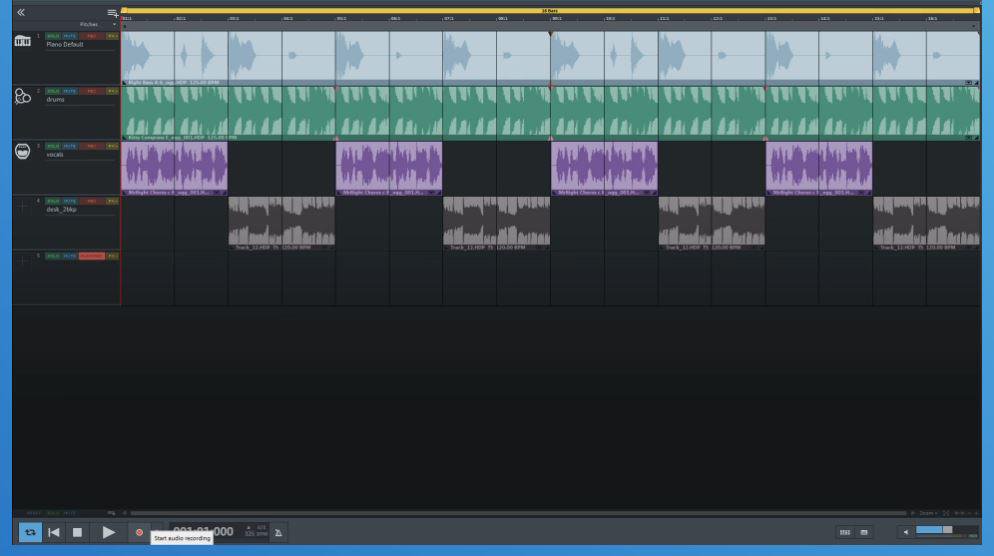Arm recording on Piano Default track
This screenshot has width=994, height=556.
coord(91,36)
